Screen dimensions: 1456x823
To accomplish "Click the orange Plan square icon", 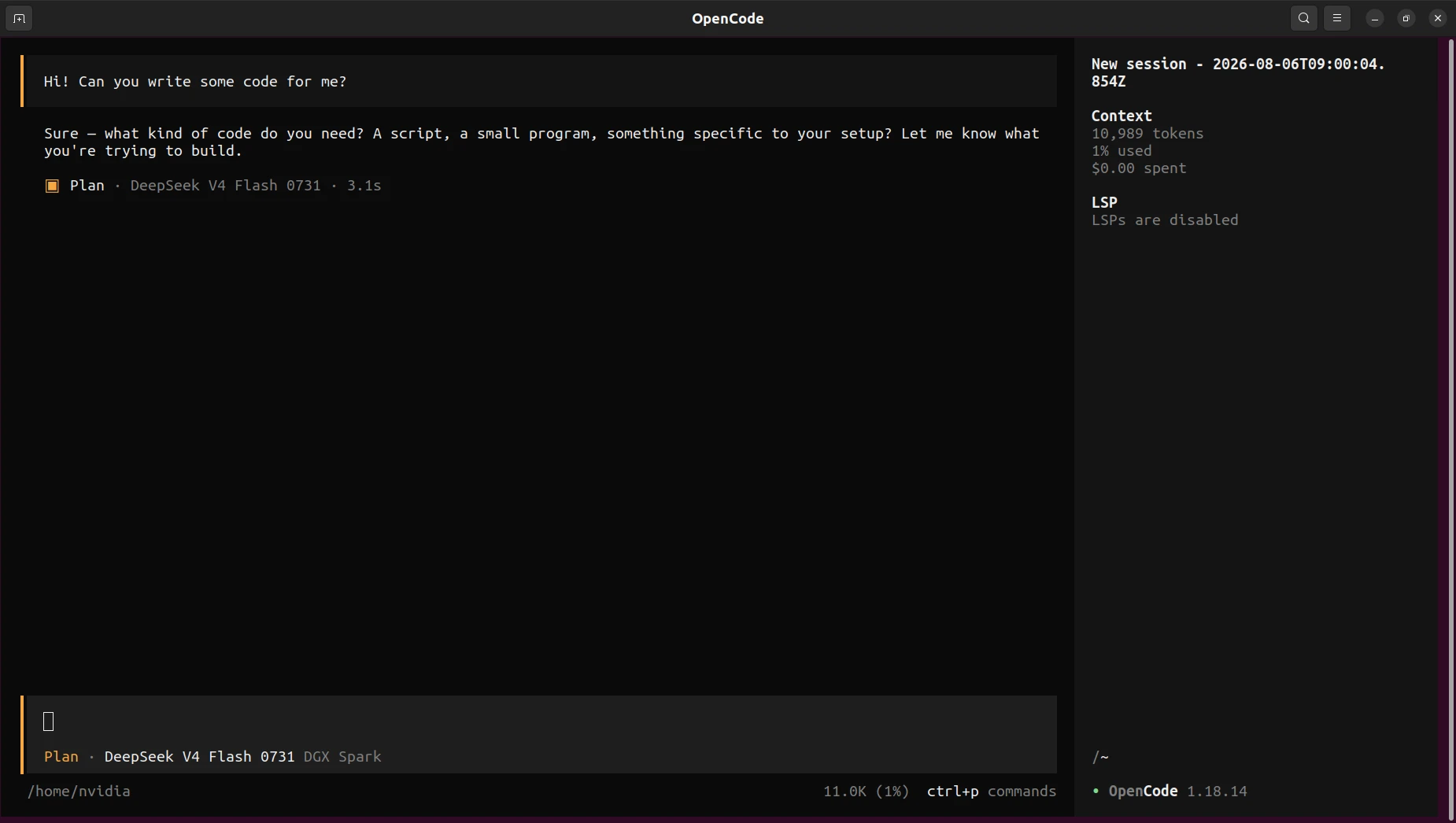I will click(x=52, y=186).
